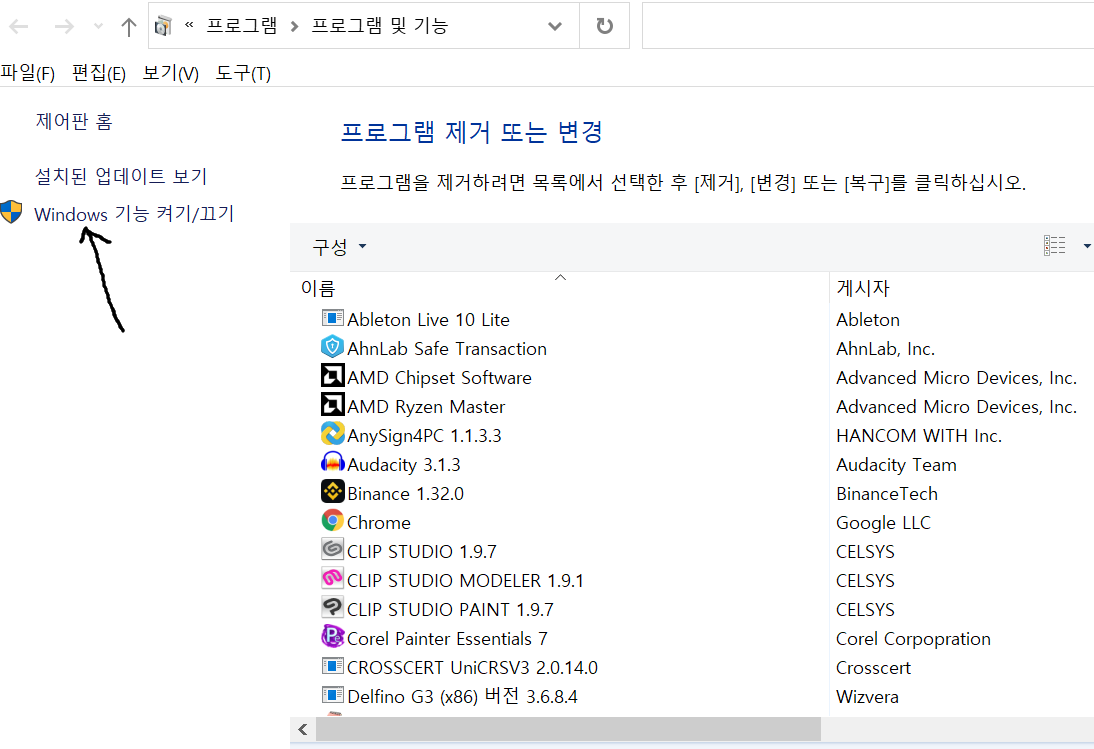
Task: Select Chrome program name
Action: click(379, 522)
